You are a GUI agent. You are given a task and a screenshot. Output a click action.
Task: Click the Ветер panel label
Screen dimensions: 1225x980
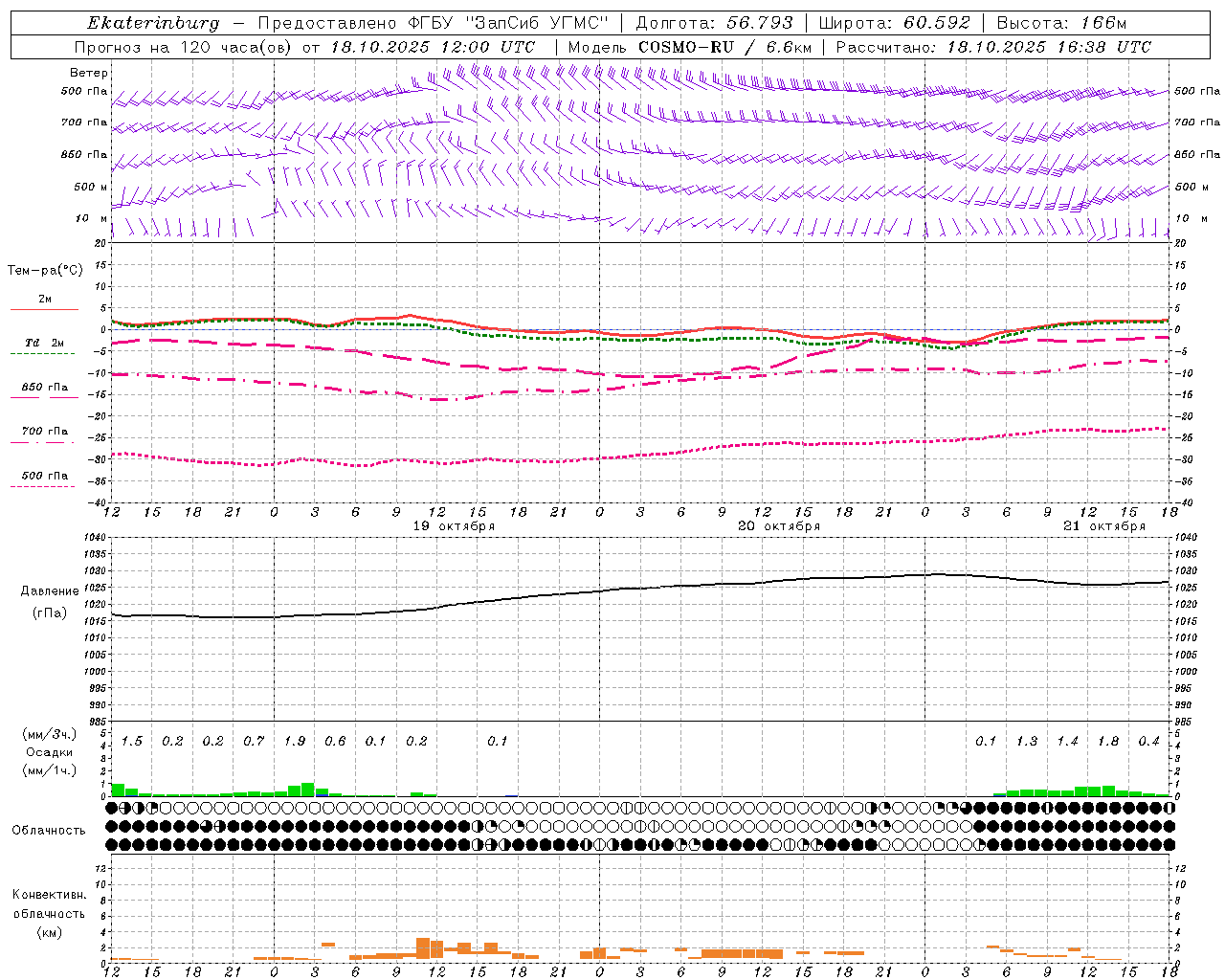tap(89, 73)
